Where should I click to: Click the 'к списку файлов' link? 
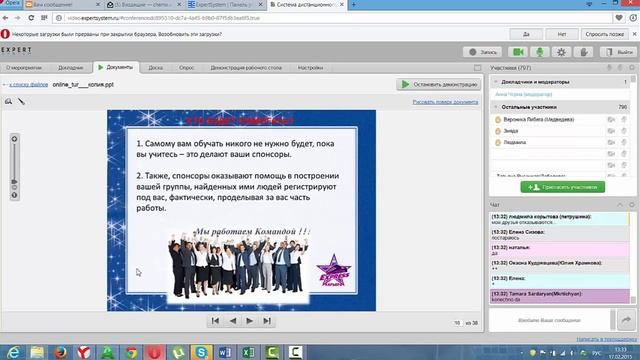pyautogui.click(x=29, y=84)
